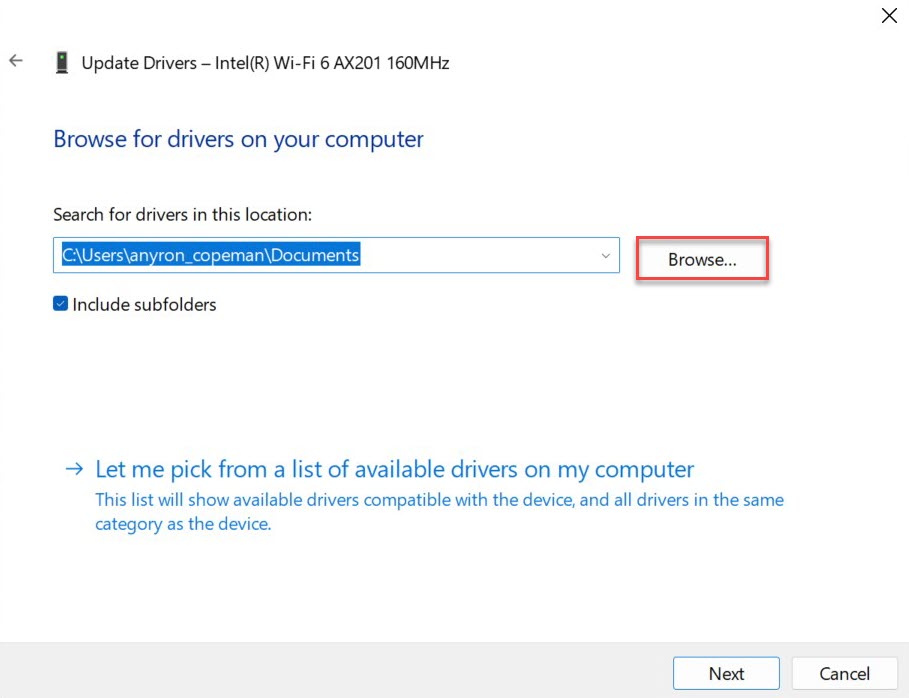
Task: Click 'This list will show available drivers' description
Action: pyautogui.click(x=439, y=512)
